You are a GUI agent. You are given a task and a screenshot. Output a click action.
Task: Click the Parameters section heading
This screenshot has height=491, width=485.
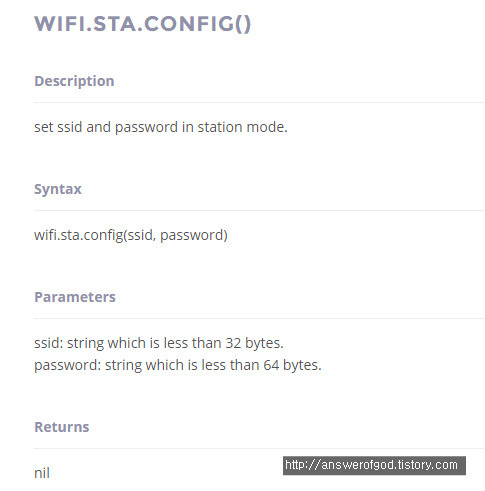pyautogui.click(x=75, y=297)
